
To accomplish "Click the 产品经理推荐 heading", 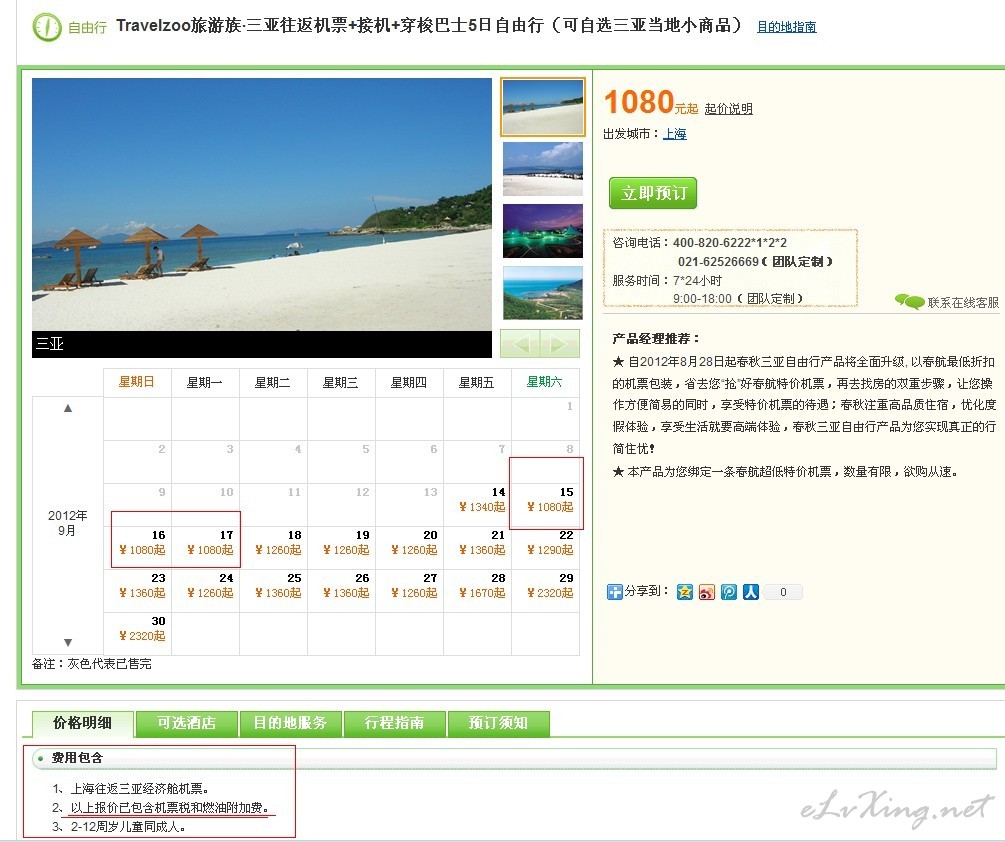I will [656, 339].
